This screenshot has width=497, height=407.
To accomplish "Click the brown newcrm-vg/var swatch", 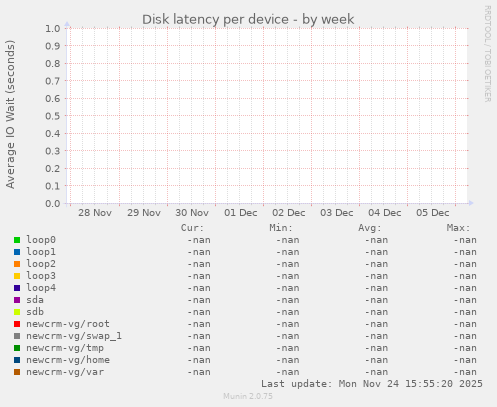I will pos(17,372).
